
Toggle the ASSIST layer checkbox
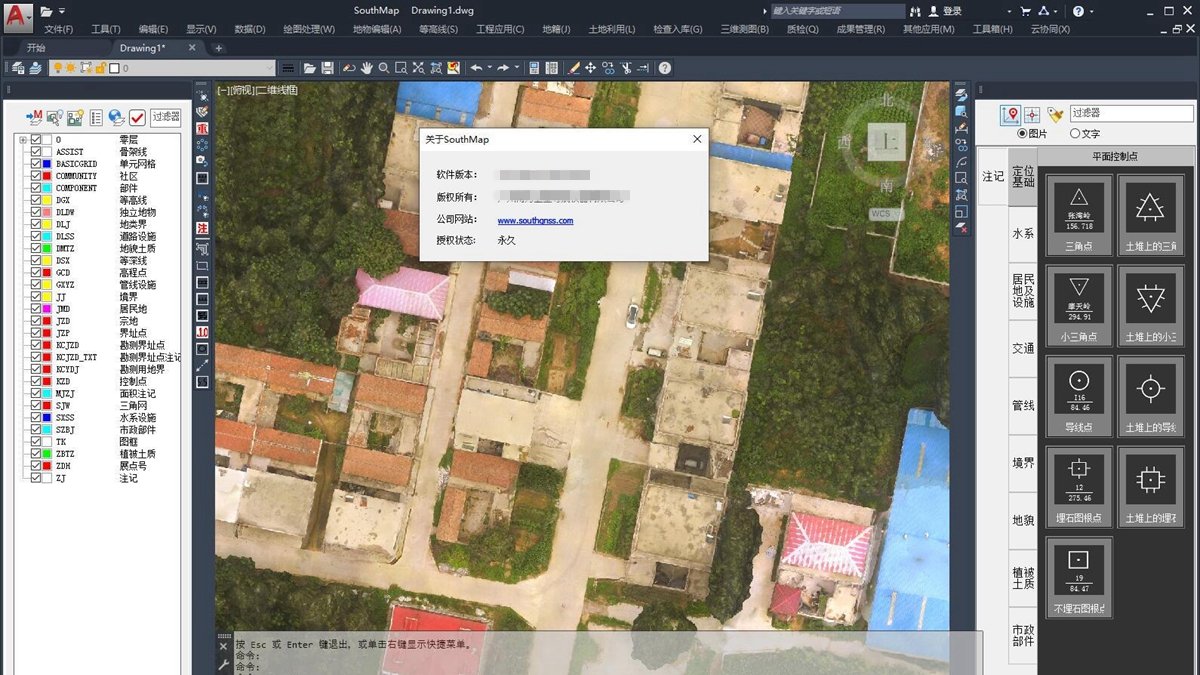(x=36, y=151)
